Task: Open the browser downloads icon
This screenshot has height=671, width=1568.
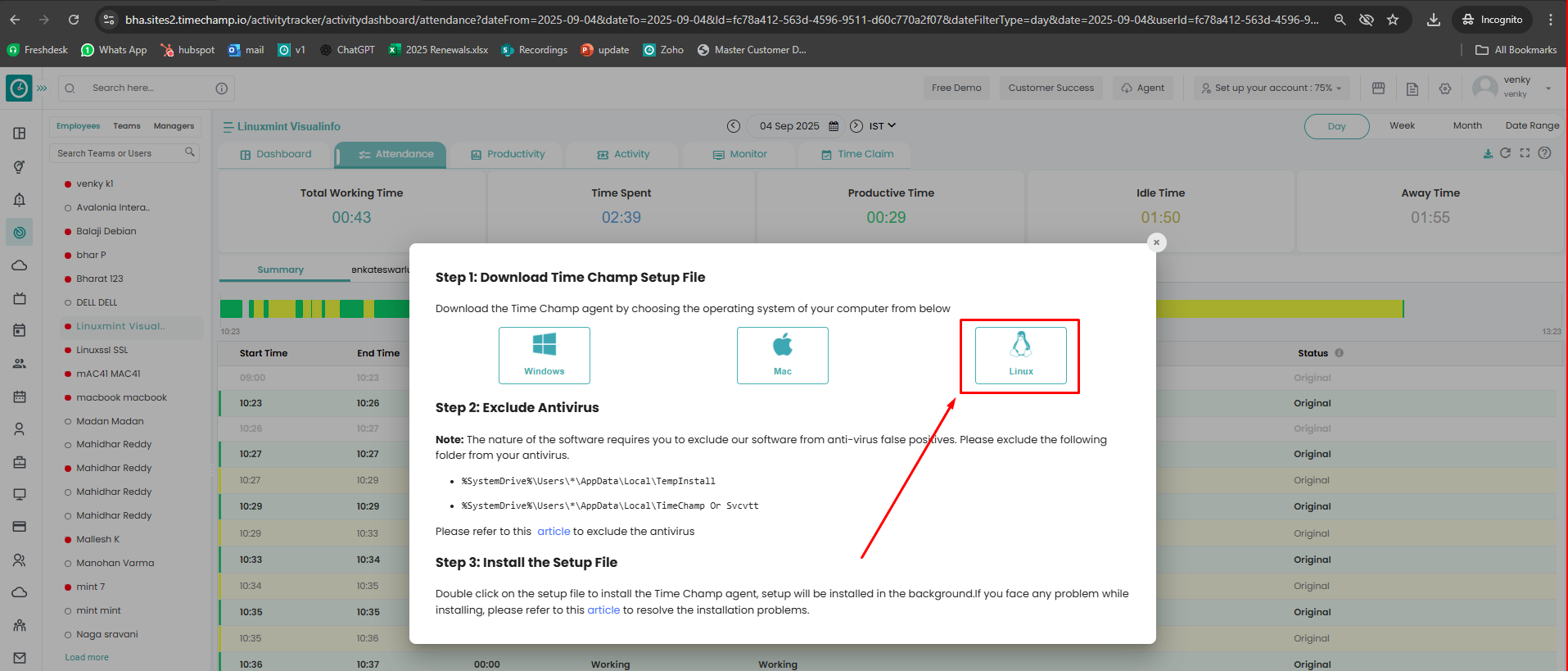Action: pos(1434,20)
